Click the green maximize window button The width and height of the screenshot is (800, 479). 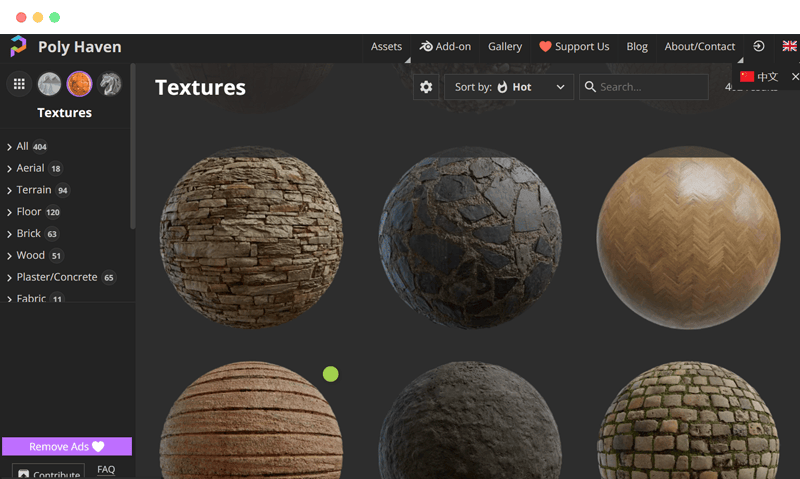click(55, 17)
